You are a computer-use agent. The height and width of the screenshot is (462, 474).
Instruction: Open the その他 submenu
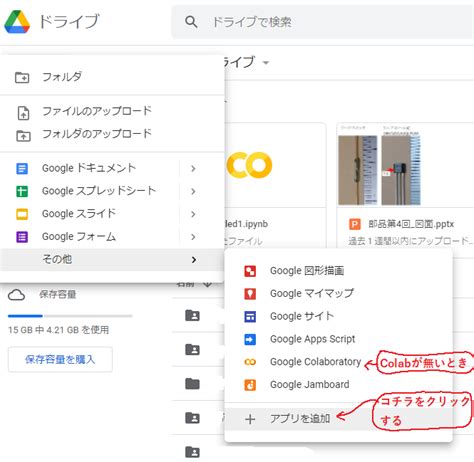click(x=112, y=259)
